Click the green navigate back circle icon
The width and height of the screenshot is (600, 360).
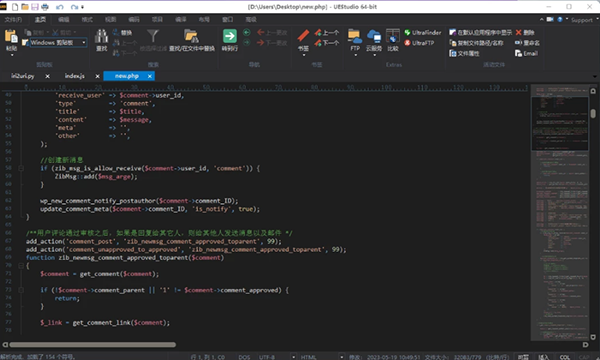tap(247, 32)
